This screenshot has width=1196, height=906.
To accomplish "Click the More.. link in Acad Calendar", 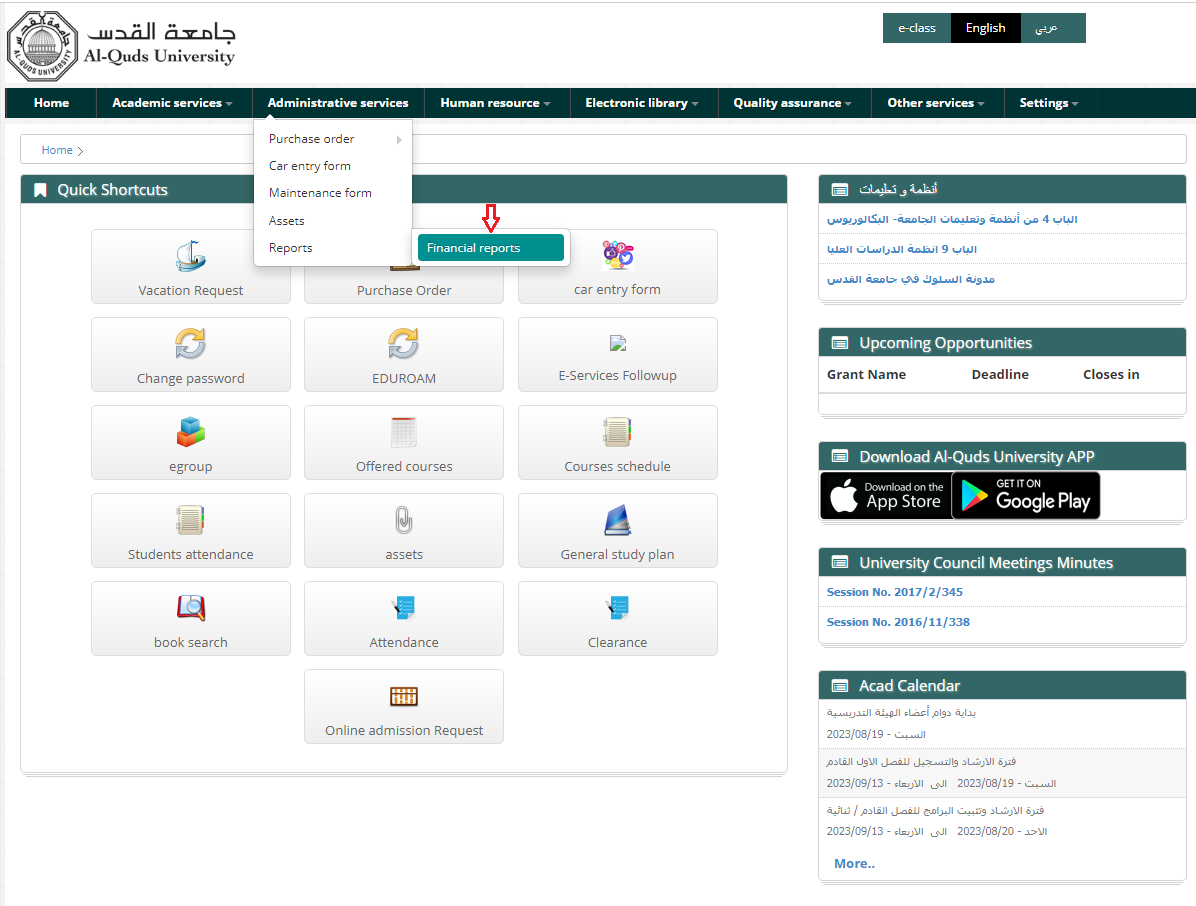I will 853,863.
